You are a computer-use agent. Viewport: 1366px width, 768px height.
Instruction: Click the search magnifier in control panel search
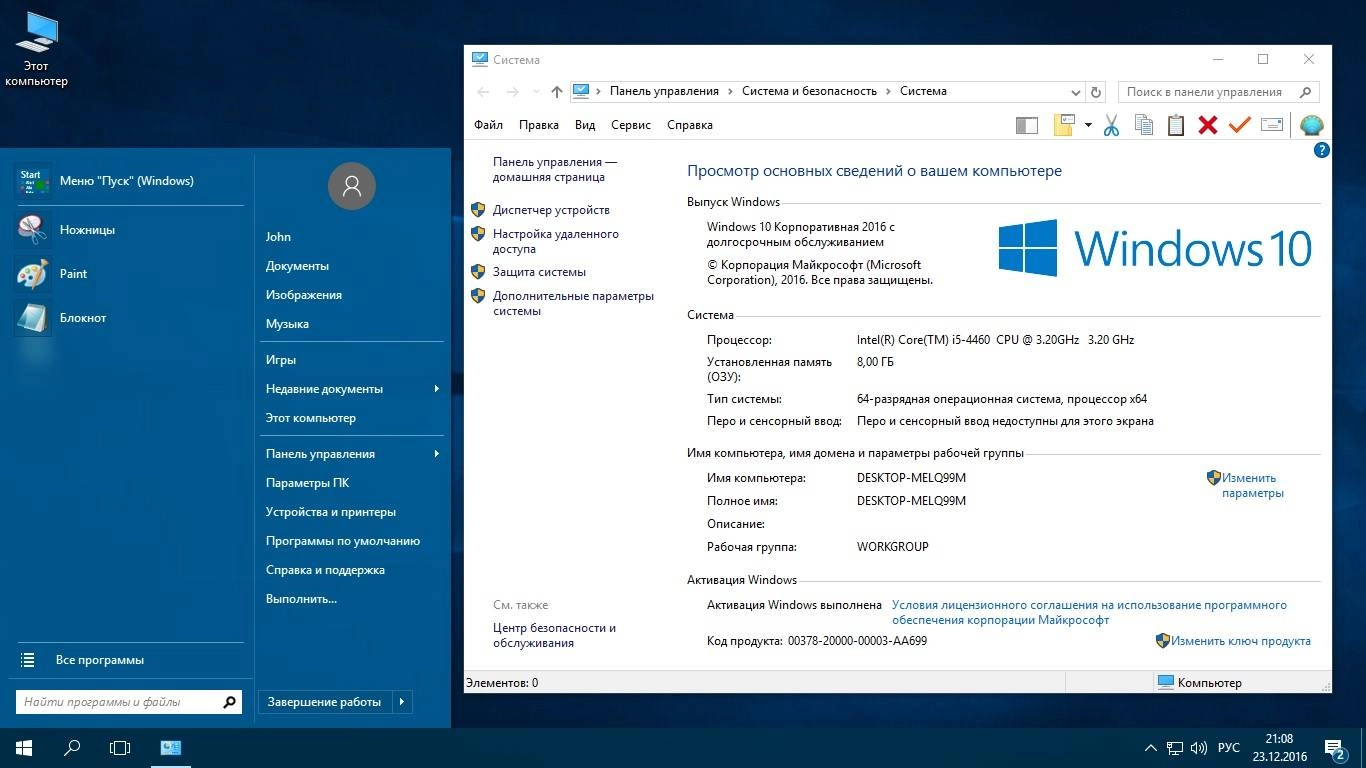[1305, 92]
